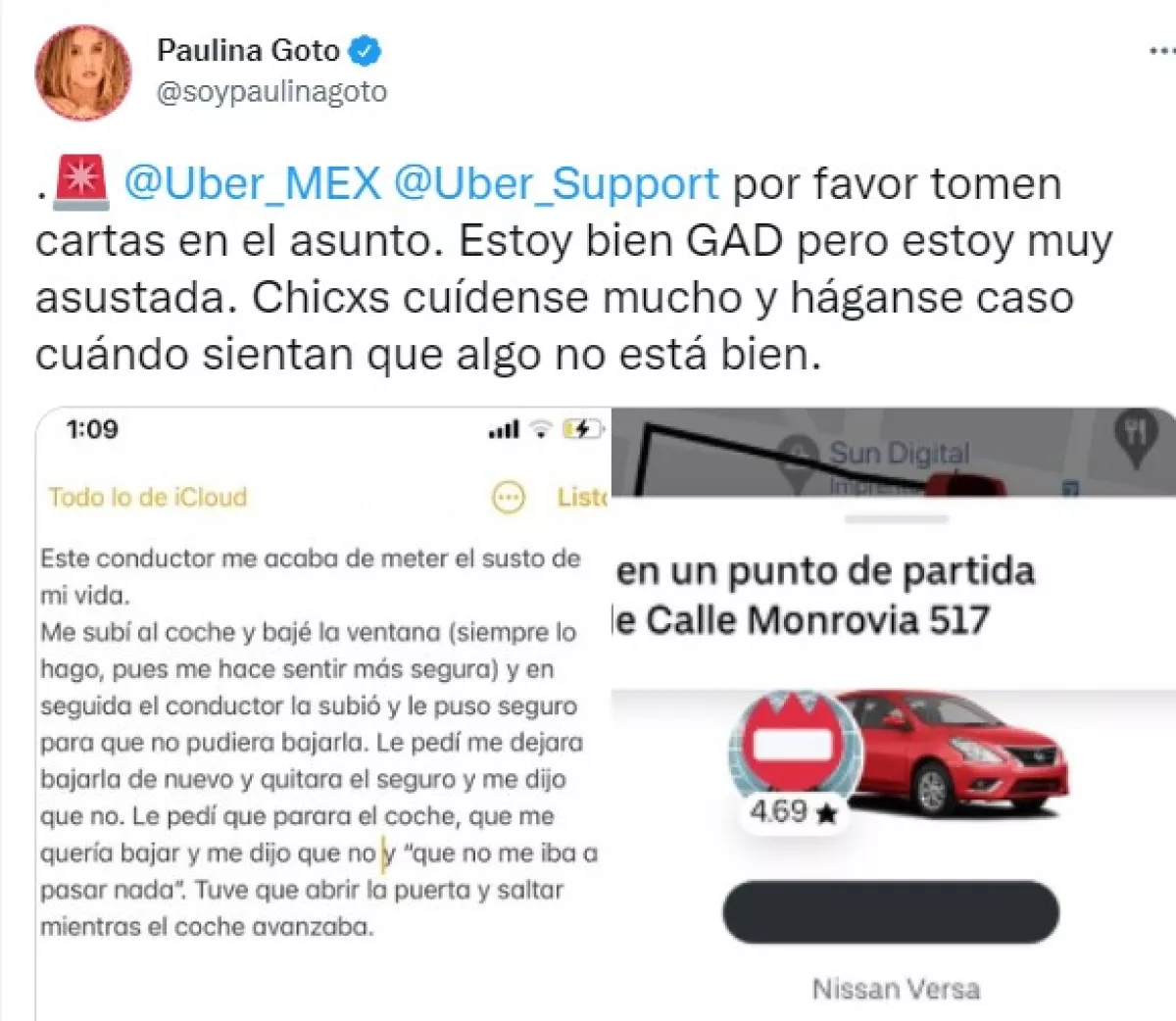Open the @Uber_MEX mention
The height and width of the screenshot is (1021, 1176).
[252, 183]
